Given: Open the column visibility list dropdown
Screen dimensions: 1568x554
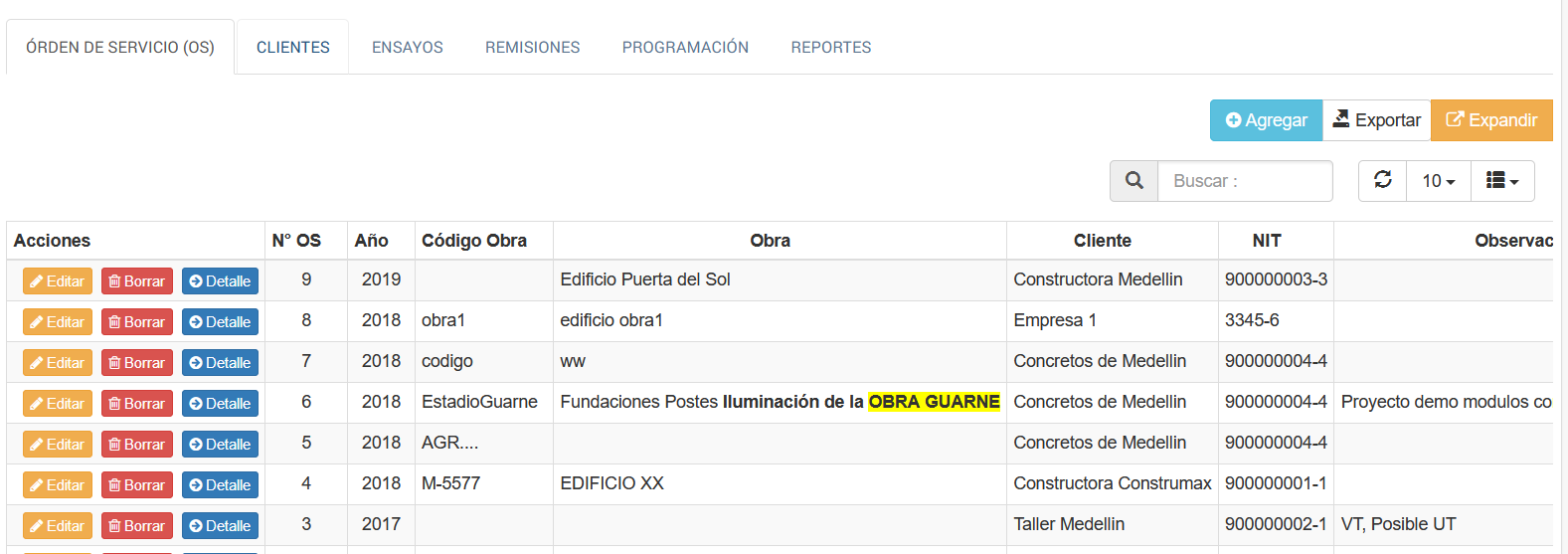Looking at the screenshot, I should pyautogui.click(x=1501, y=181).
